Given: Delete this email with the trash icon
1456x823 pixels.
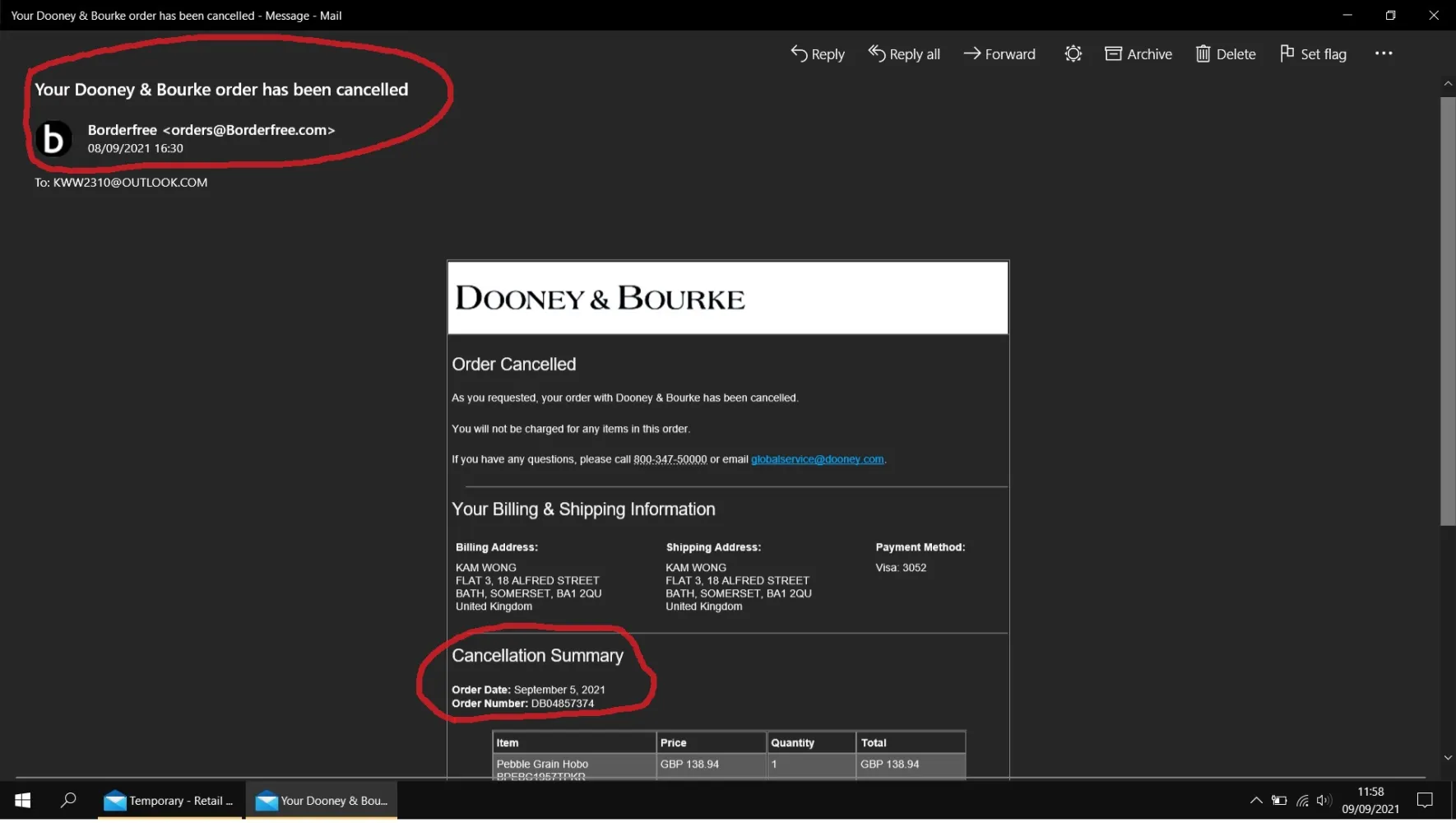Looking at the screenshot, I should (x=1226, y=54).
